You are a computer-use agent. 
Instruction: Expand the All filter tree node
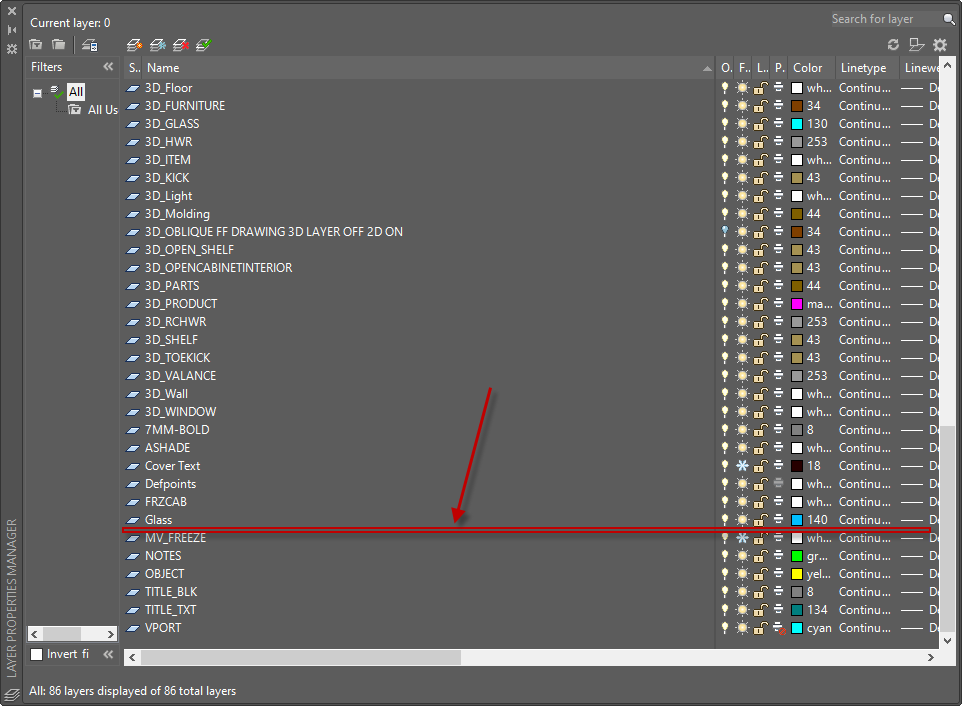(36, 91)
